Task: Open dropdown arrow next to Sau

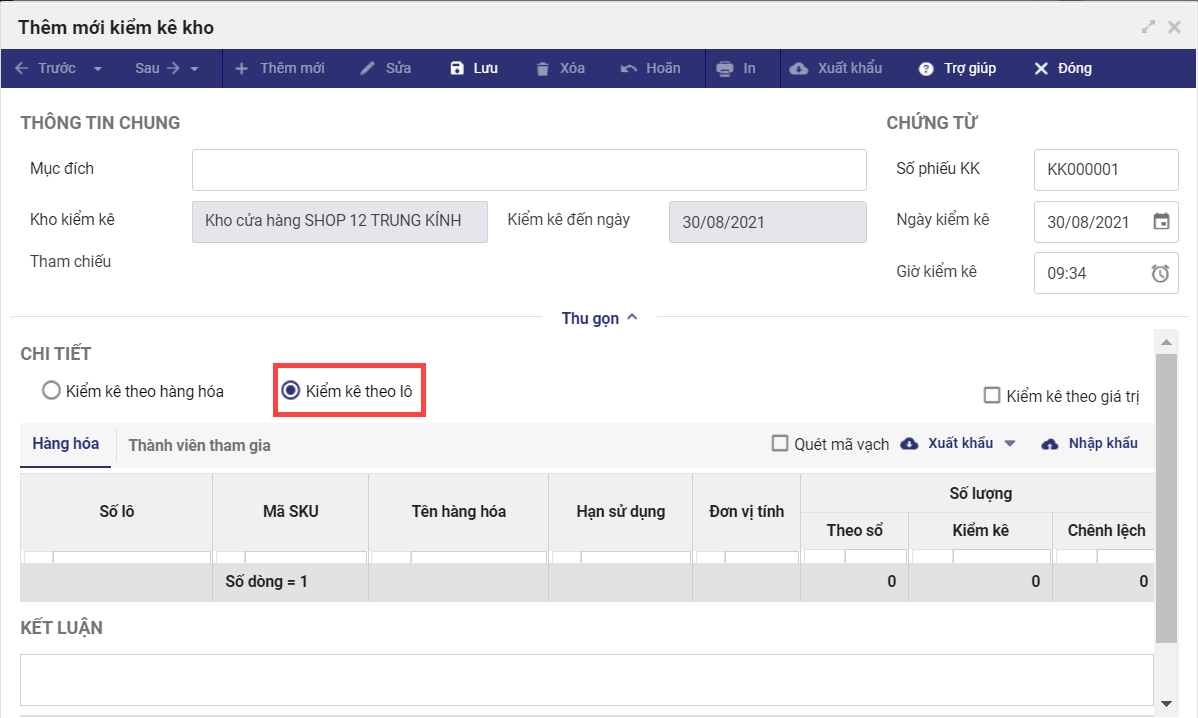Action: coord(194,69)
